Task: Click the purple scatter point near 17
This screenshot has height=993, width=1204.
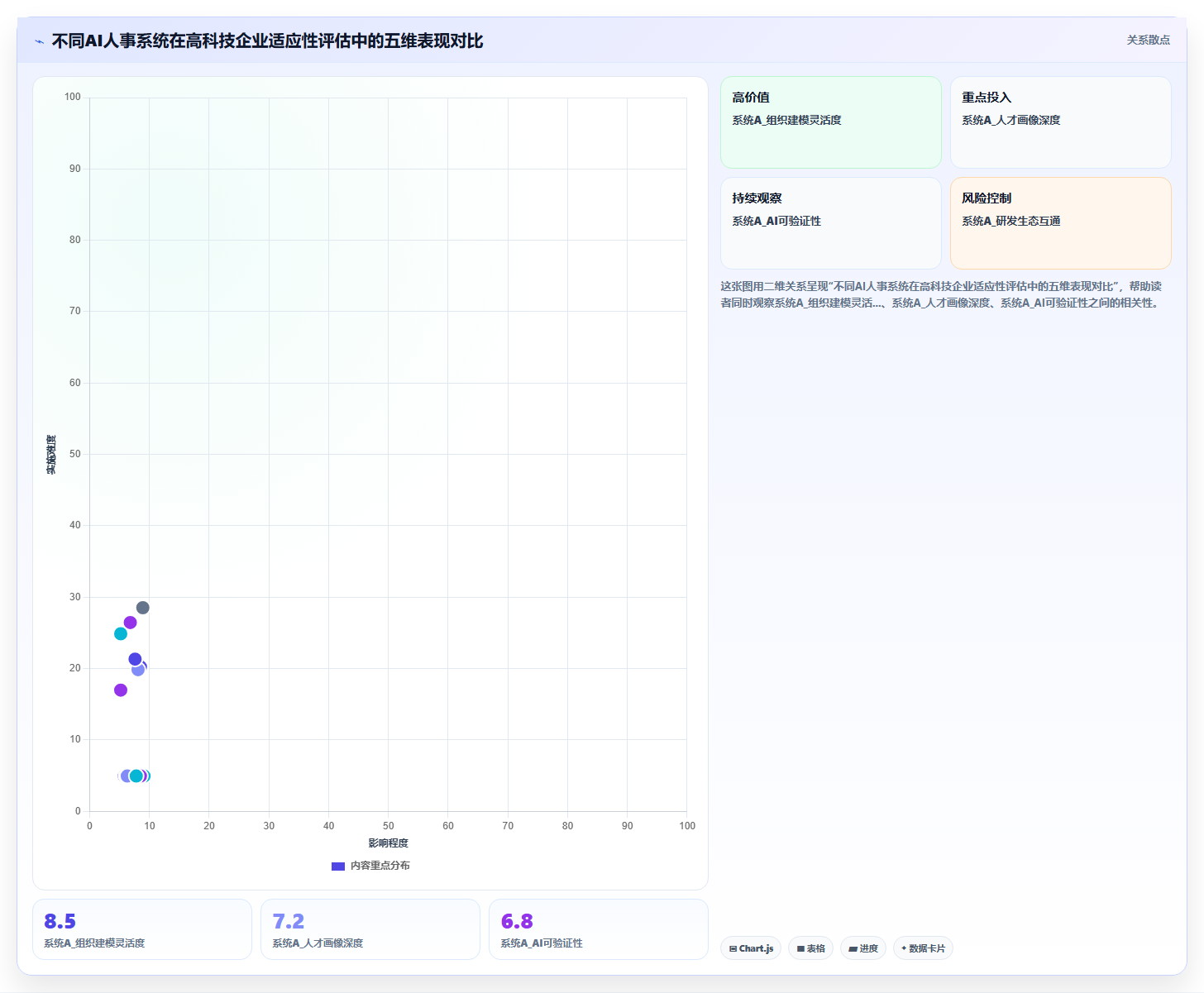Action: point(121,690)
